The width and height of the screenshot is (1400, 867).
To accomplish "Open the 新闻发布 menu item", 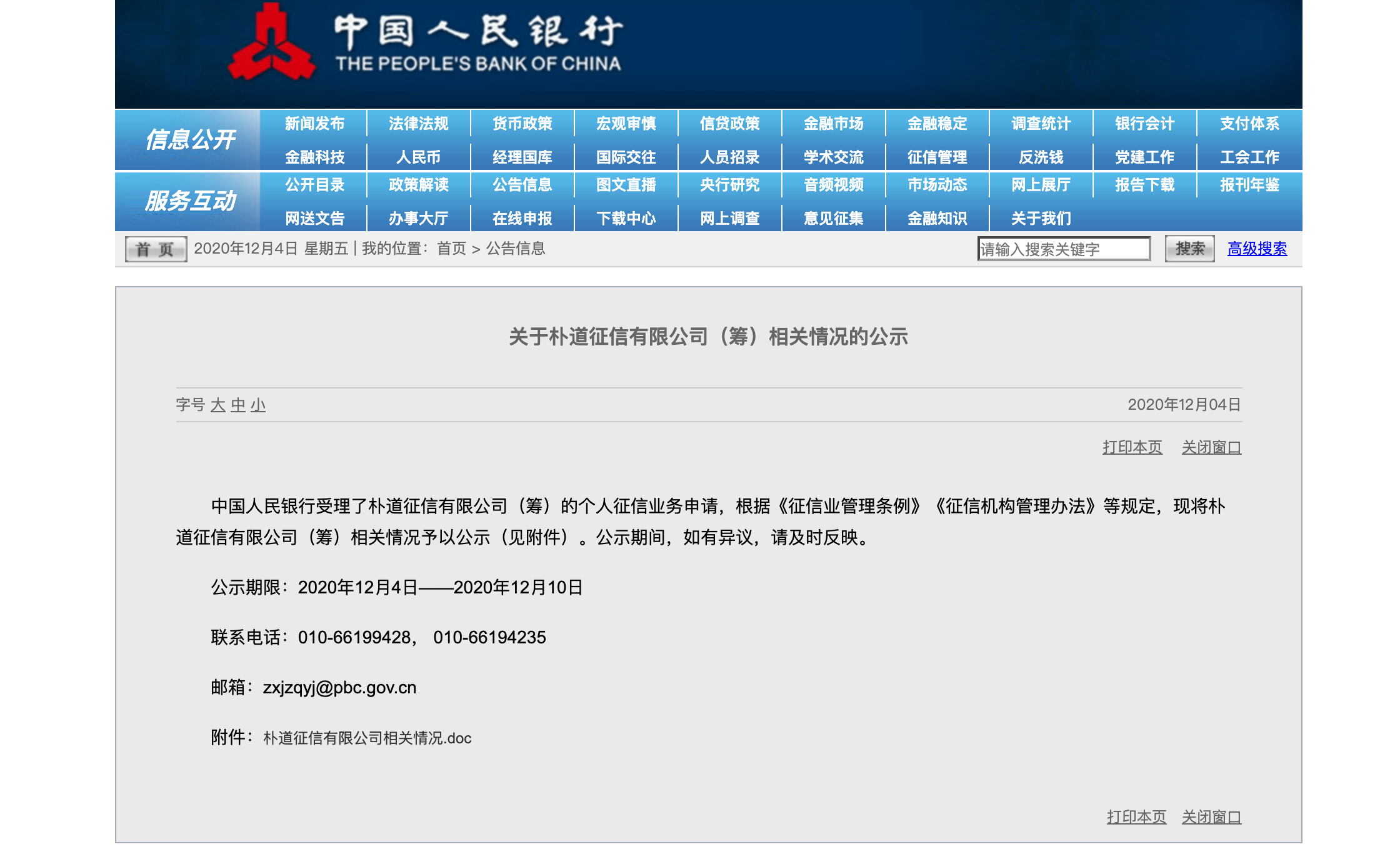I will coord(314,124).
